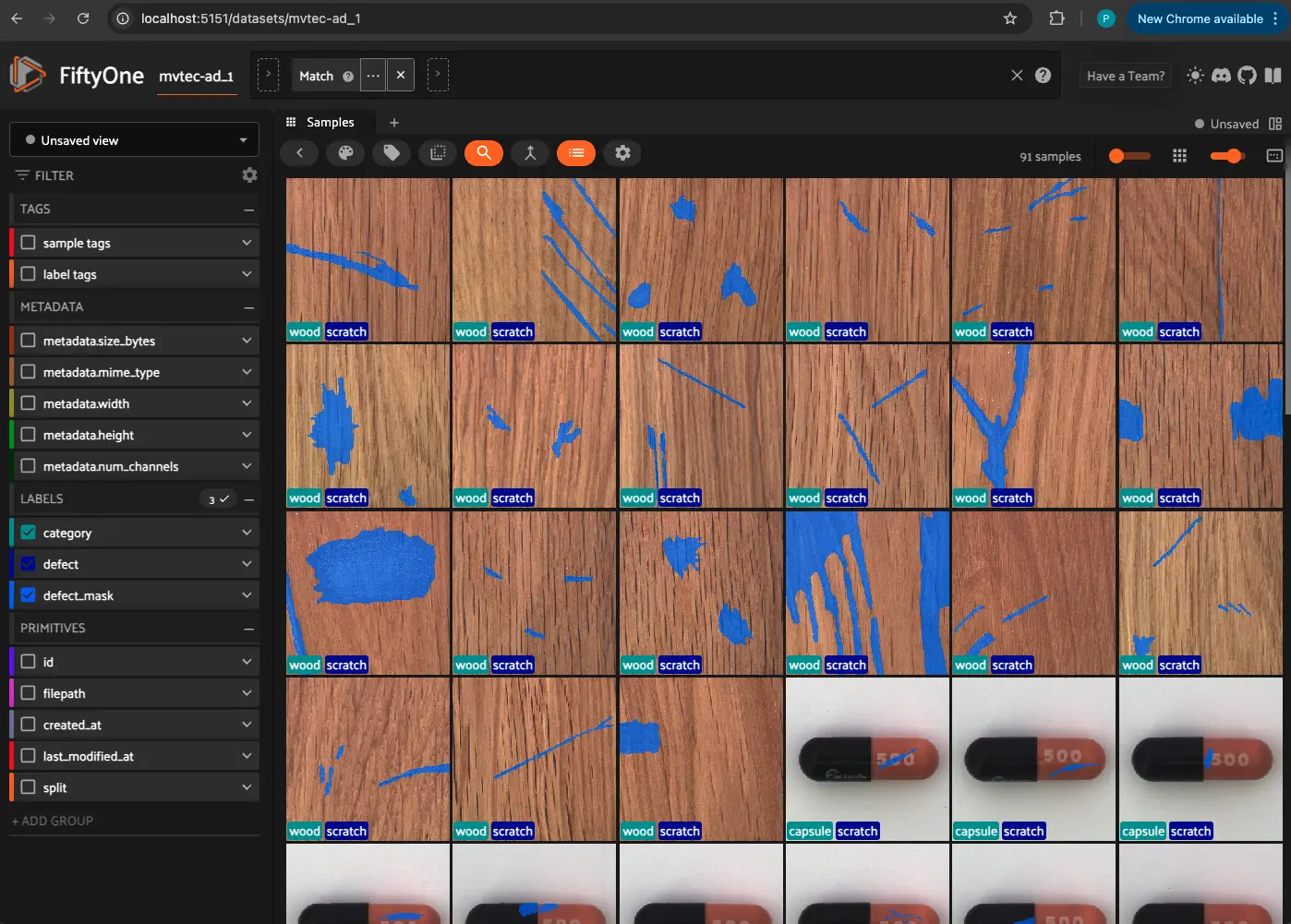Collapse the METADATA group
Viewport: 1291px width, 924px height.
[248, 307]
